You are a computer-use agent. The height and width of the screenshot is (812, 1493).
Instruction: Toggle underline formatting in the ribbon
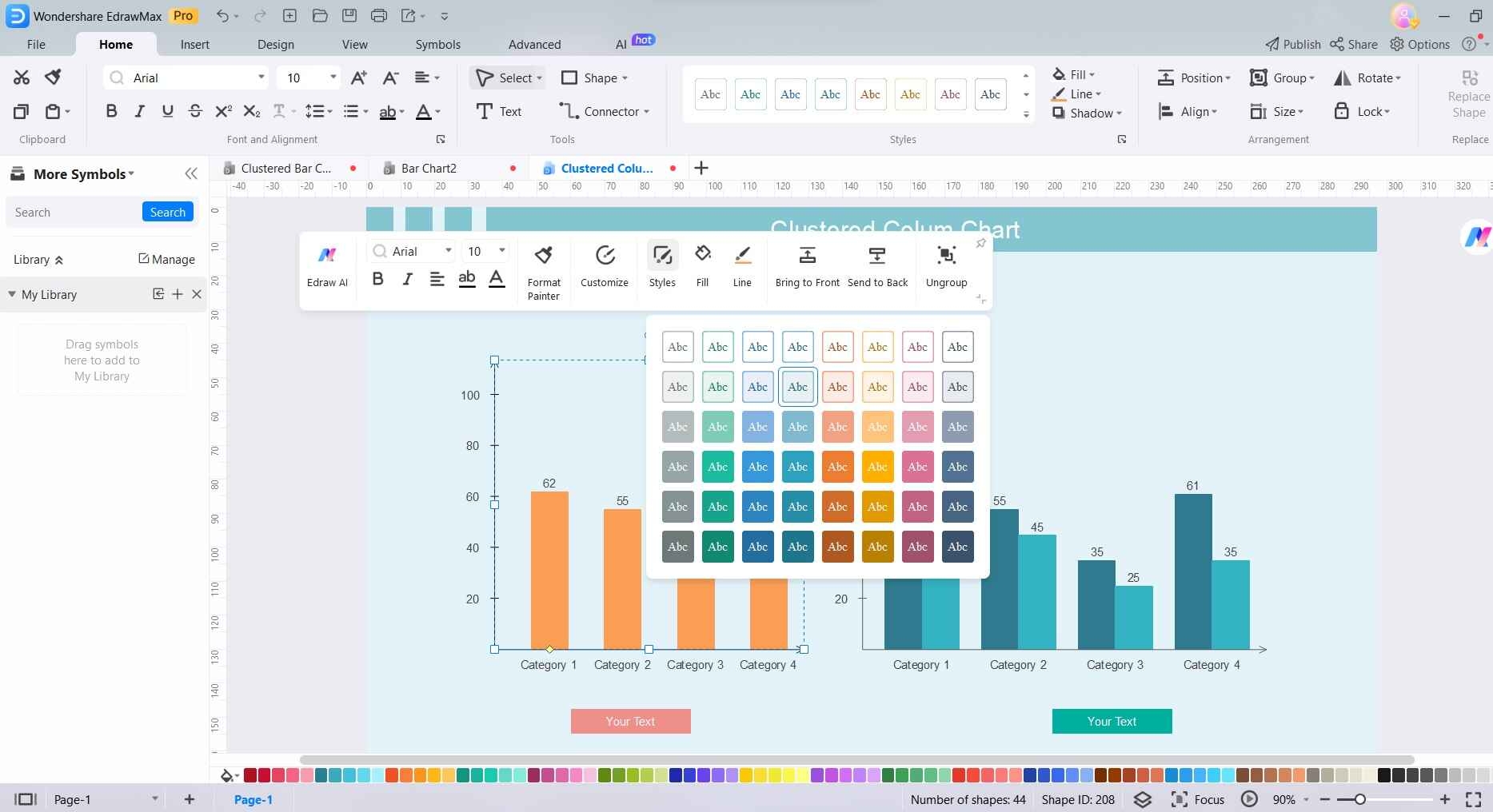pos(167,111)
